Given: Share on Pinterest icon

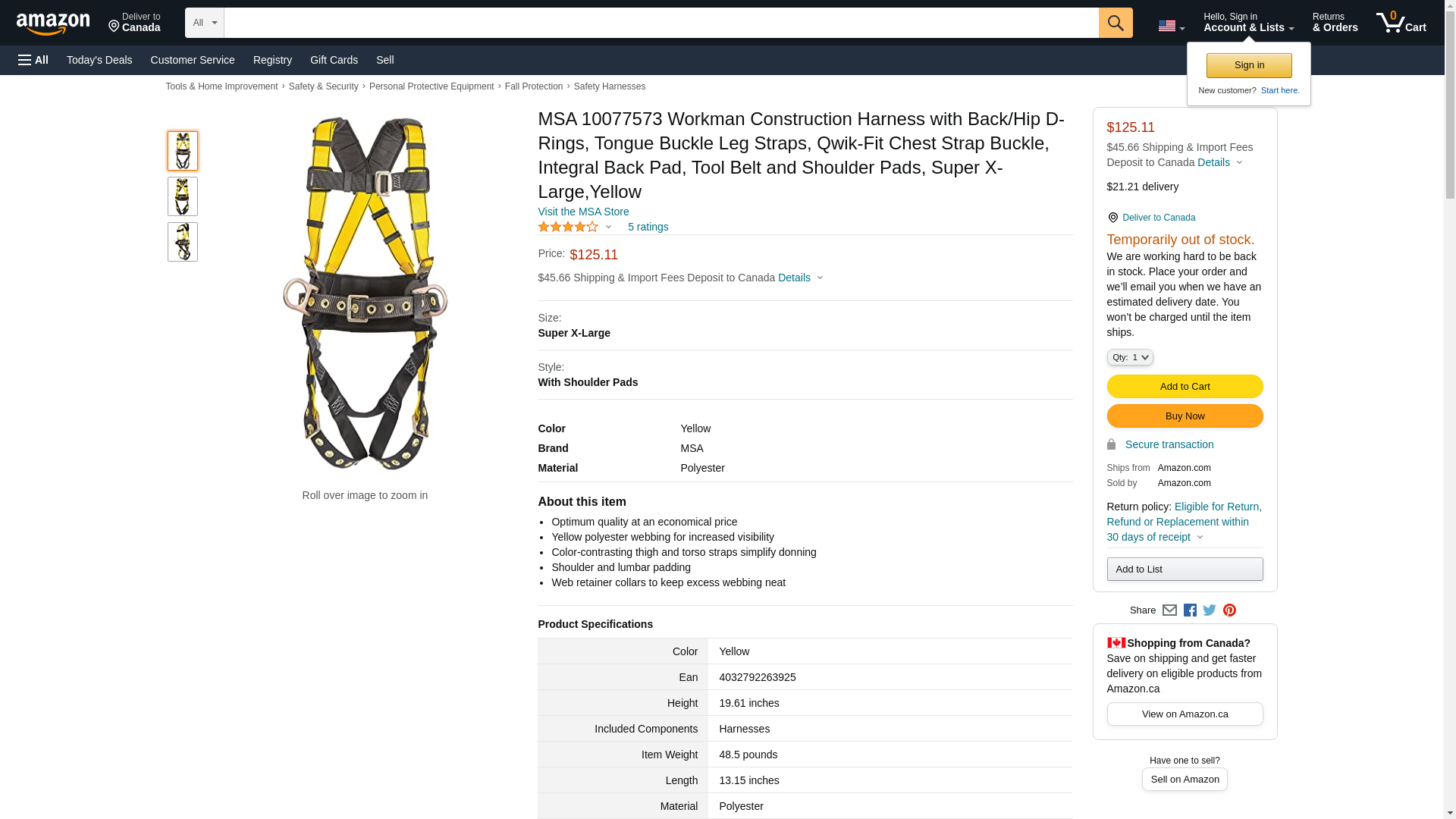Looking at the screenshot, I should click(1229, 610).
